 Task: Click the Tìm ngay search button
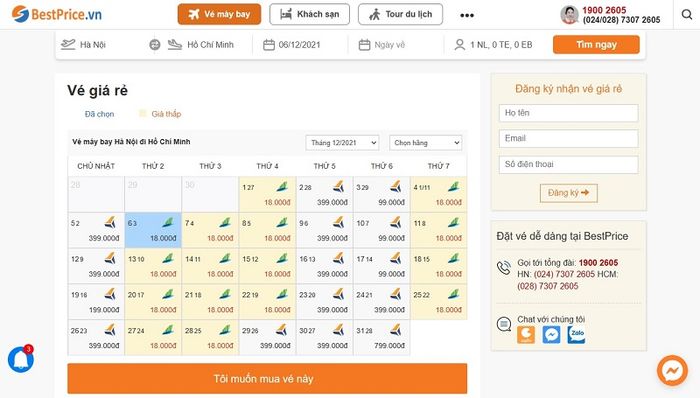(x=596, y=45)
